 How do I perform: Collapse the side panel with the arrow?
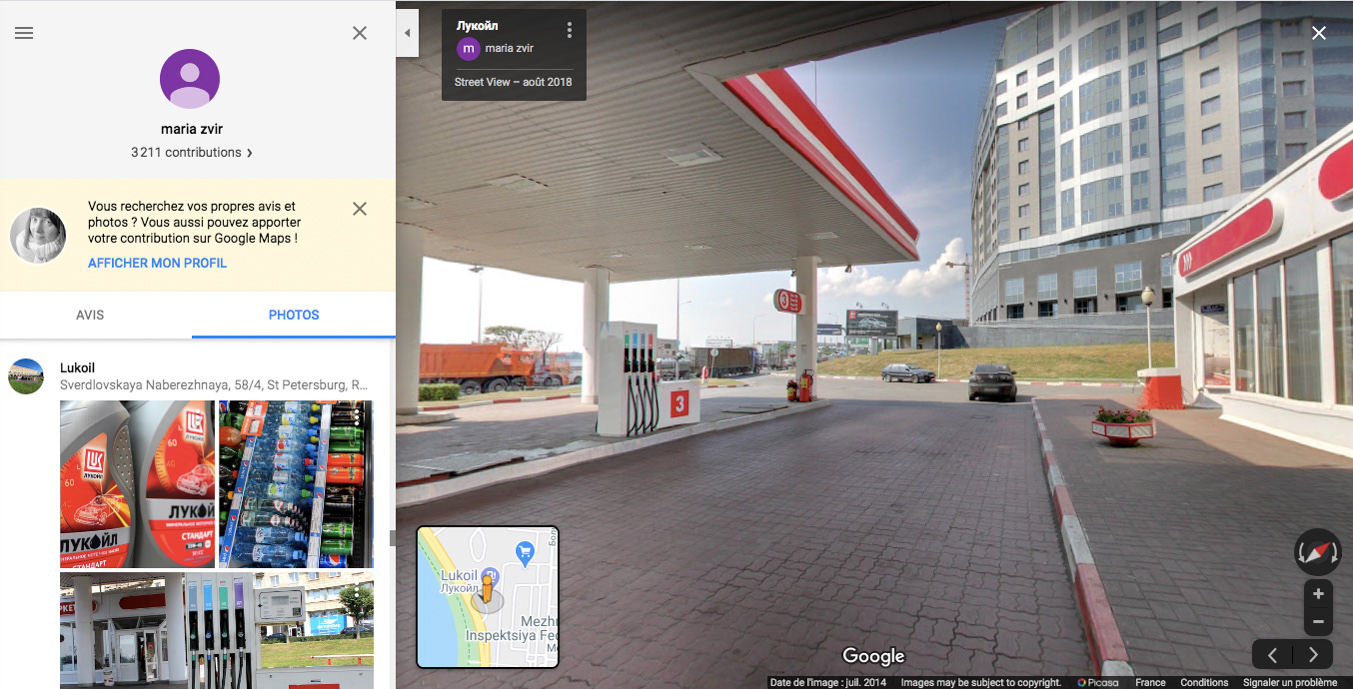[407, 33]
